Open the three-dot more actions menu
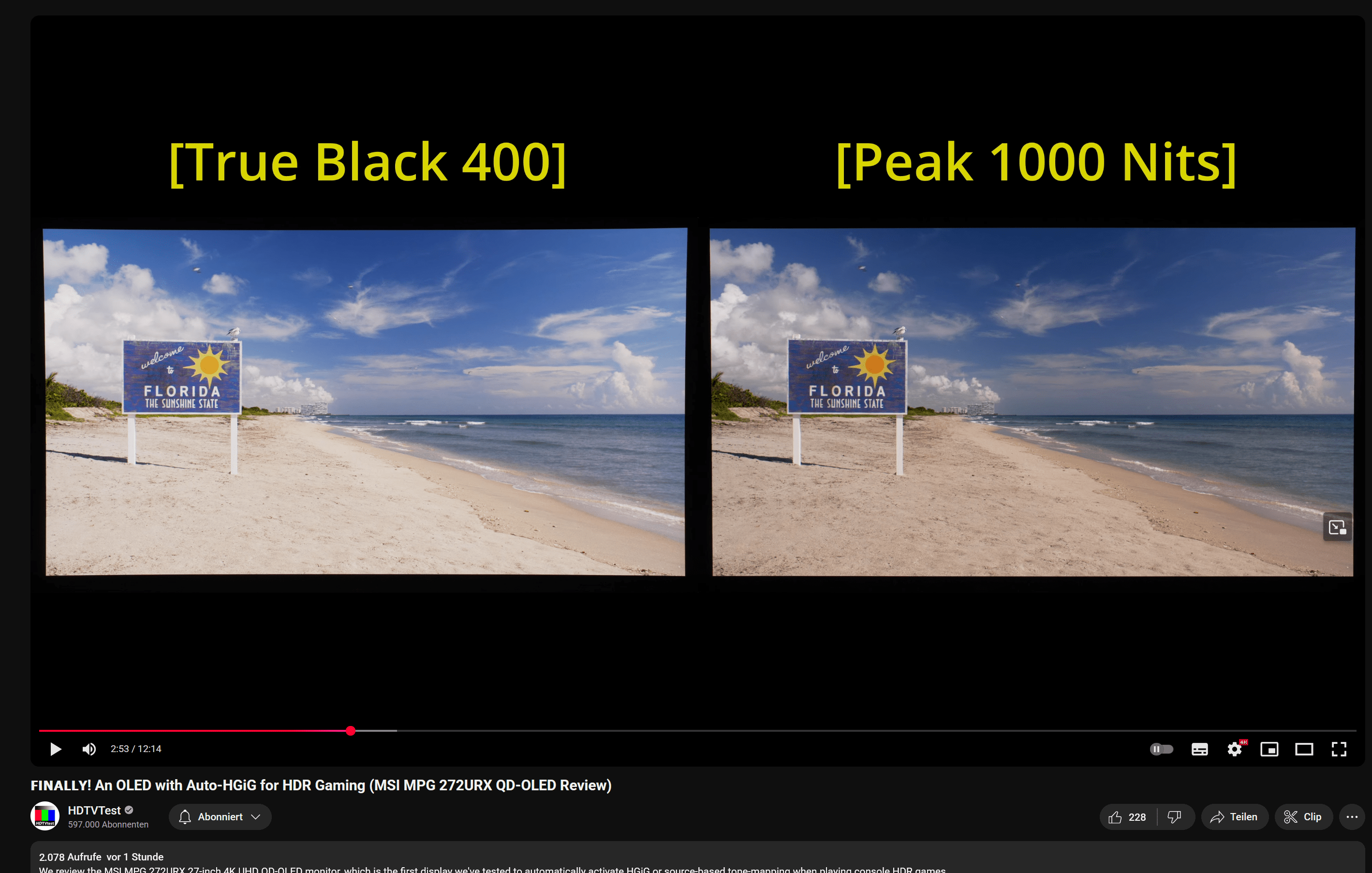 1352,817
